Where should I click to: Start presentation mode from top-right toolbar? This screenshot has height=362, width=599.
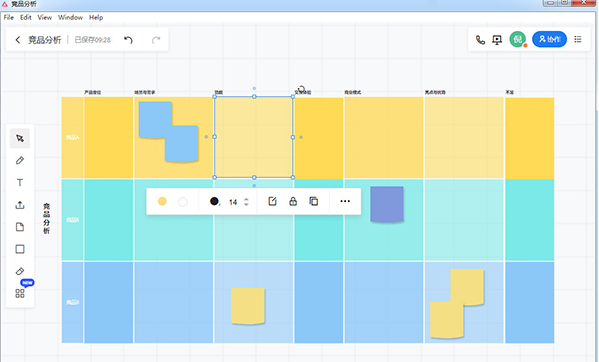[497, 40]
